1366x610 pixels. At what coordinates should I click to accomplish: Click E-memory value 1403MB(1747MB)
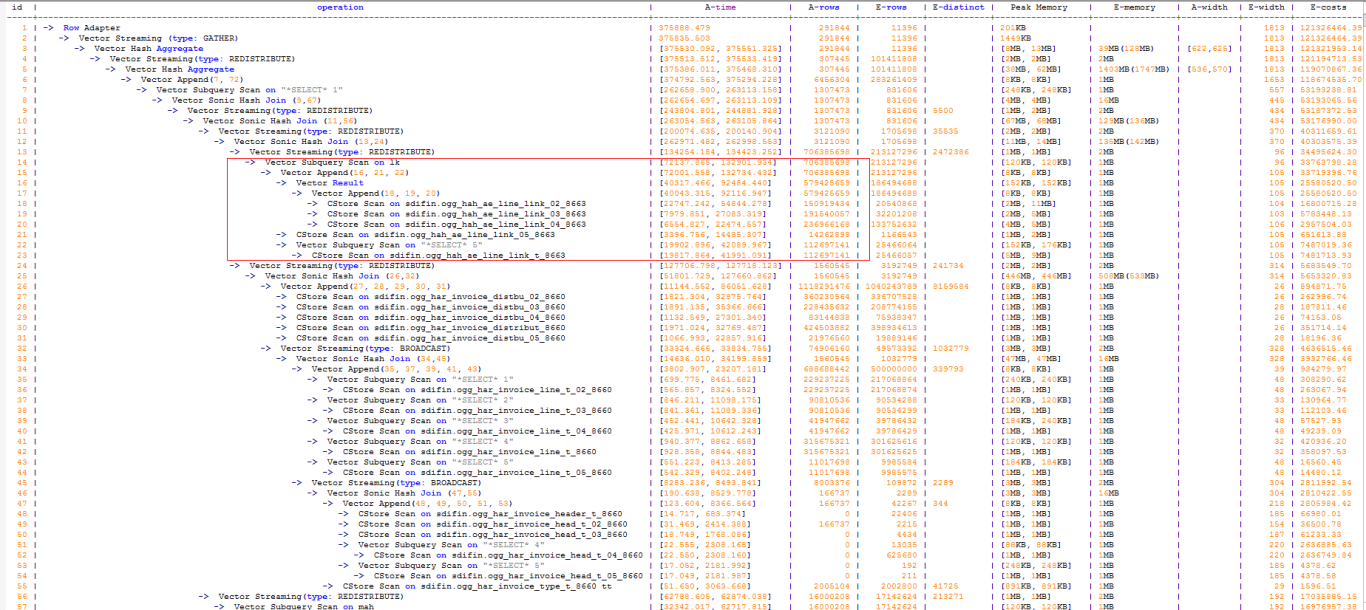1134,69
